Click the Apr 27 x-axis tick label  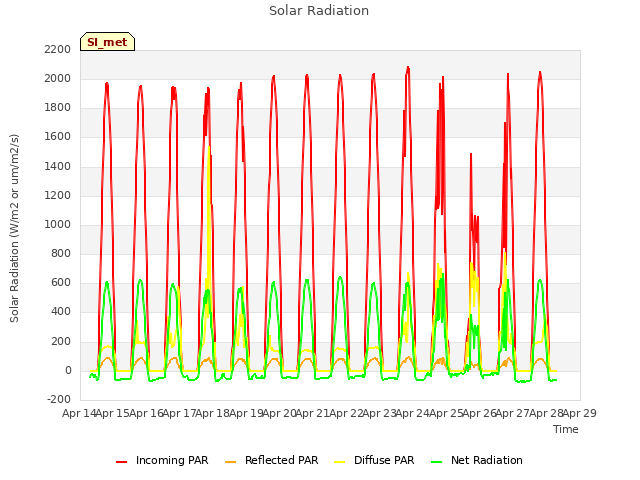click(x=513, y=413)
